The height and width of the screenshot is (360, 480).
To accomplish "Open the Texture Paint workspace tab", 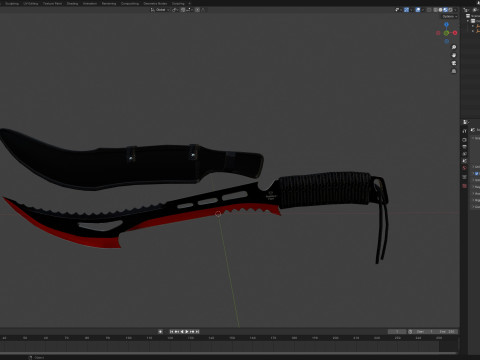I will coord(52,3).
